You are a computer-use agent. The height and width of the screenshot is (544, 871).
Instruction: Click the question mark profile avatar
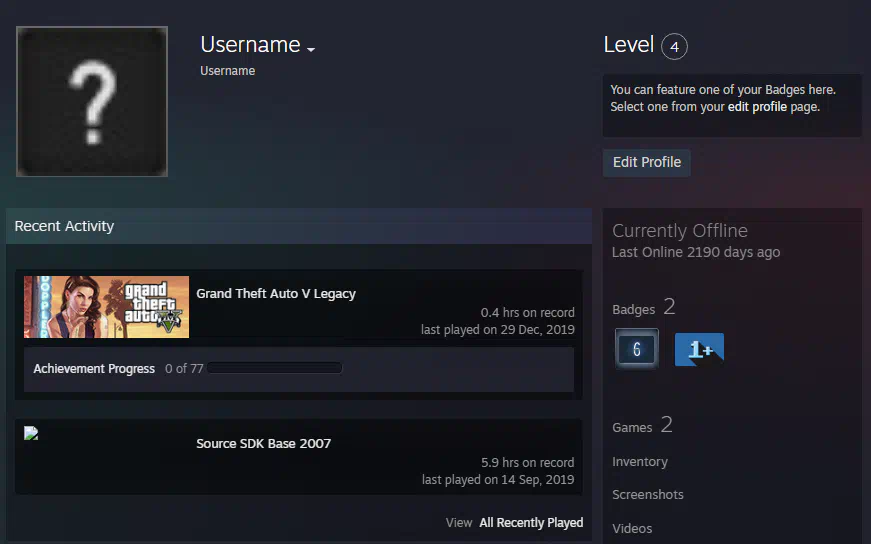click(92, 102)
